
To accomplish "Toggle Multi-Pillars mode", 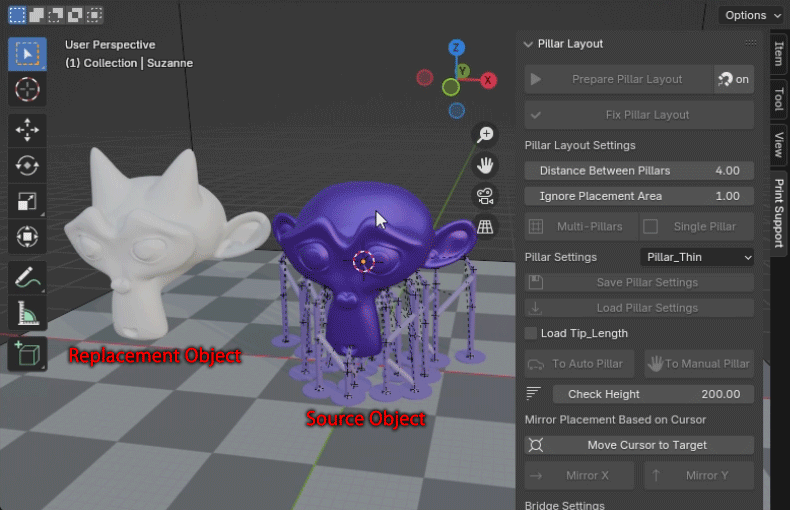I will 581,227.
